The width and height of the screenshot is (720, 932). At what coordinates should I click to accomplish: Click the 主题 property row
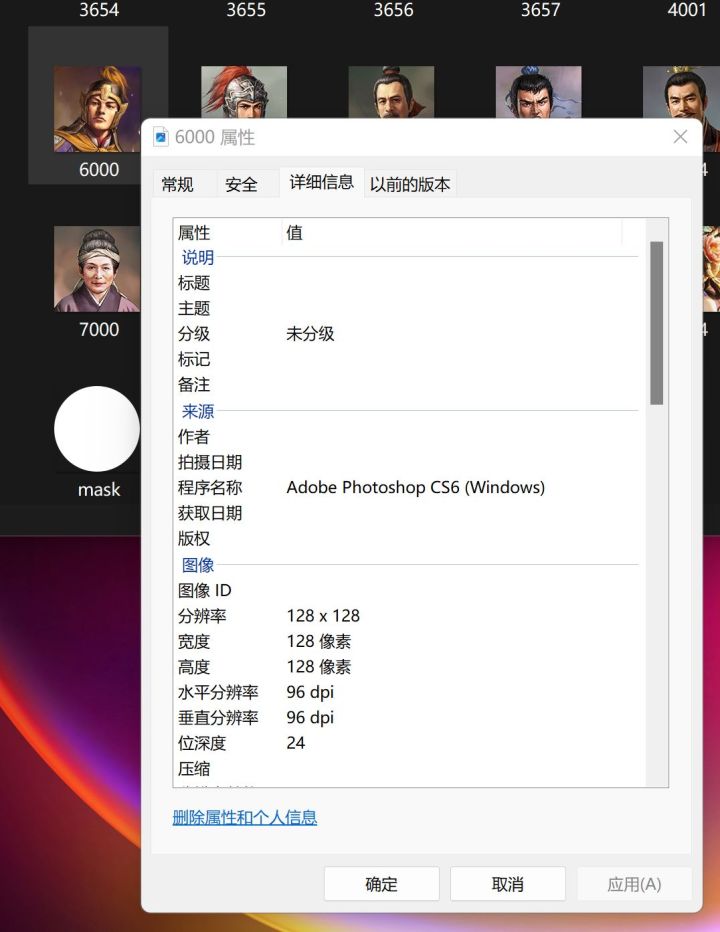[409, 308]
